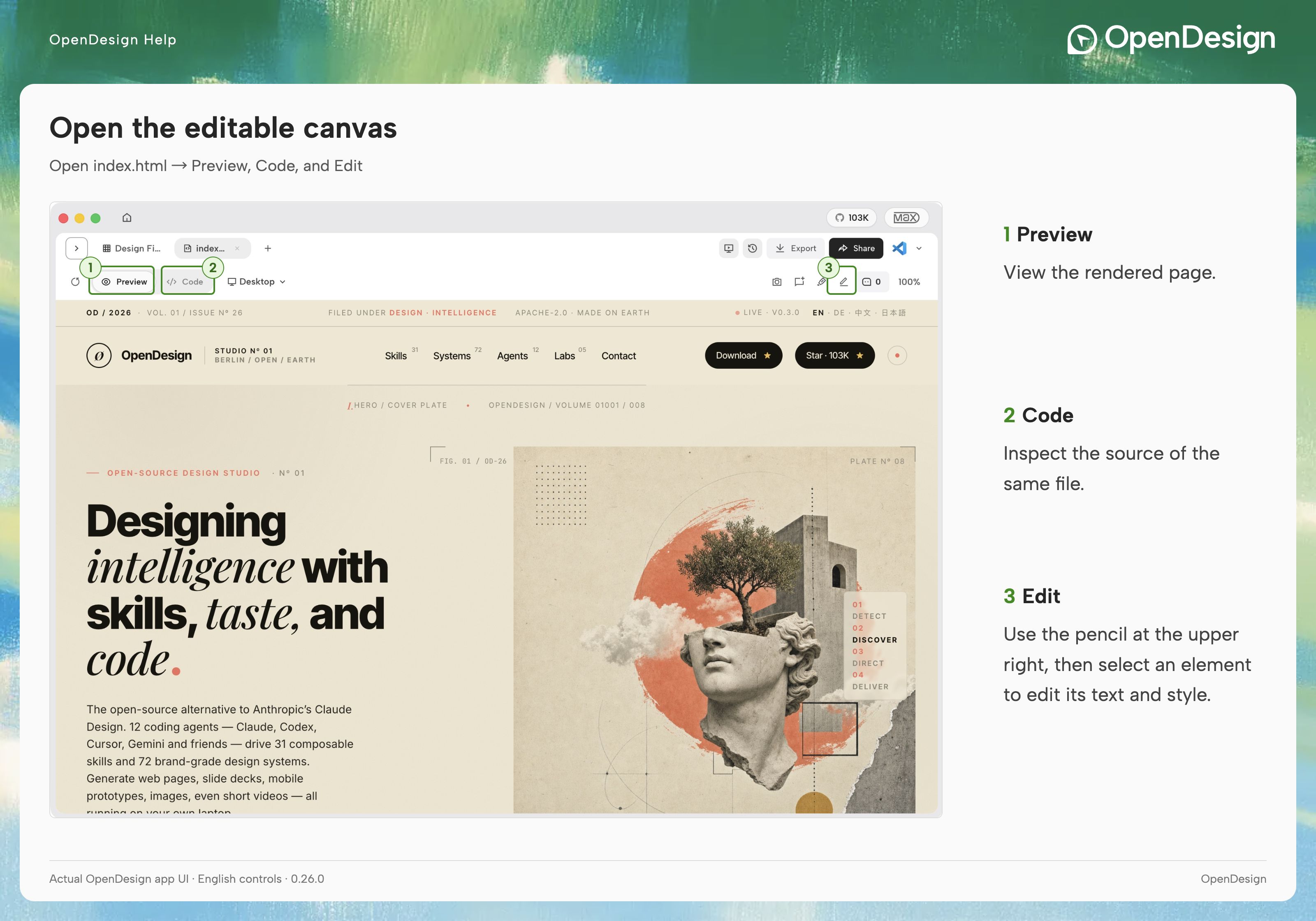Open the Labs nav item
The width and height of the screenshot is (1316, 921).
coord(565,356)
